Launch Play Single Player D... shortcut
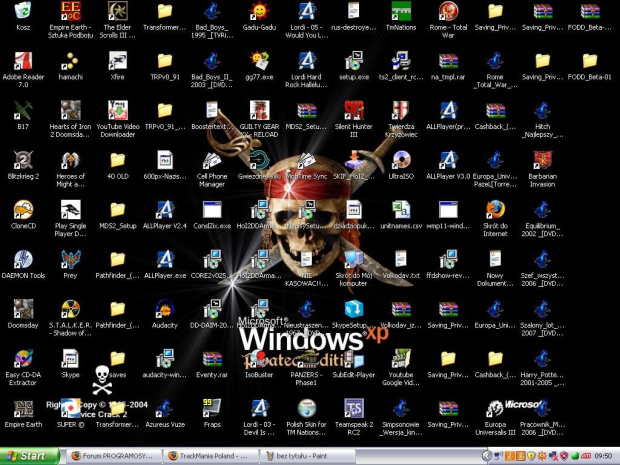620x465 pixels. click(x=70, y=210)
